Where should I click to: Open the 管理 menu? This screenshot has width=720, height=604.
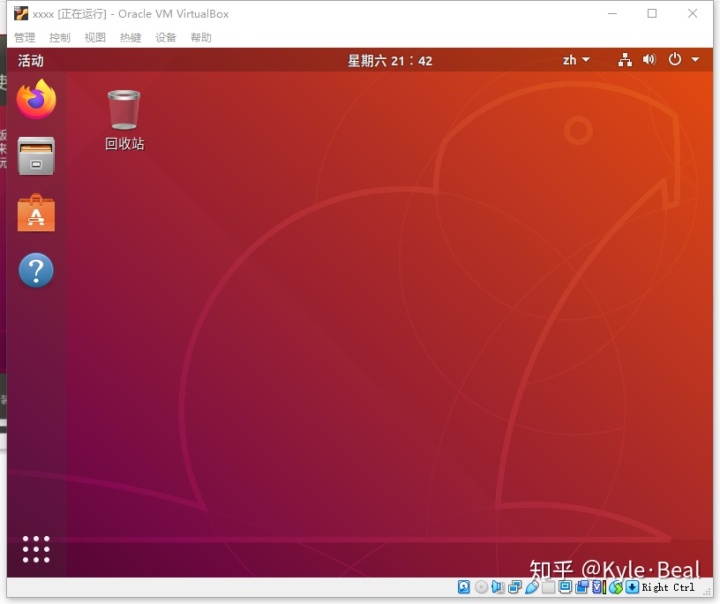tap(25, 38)
